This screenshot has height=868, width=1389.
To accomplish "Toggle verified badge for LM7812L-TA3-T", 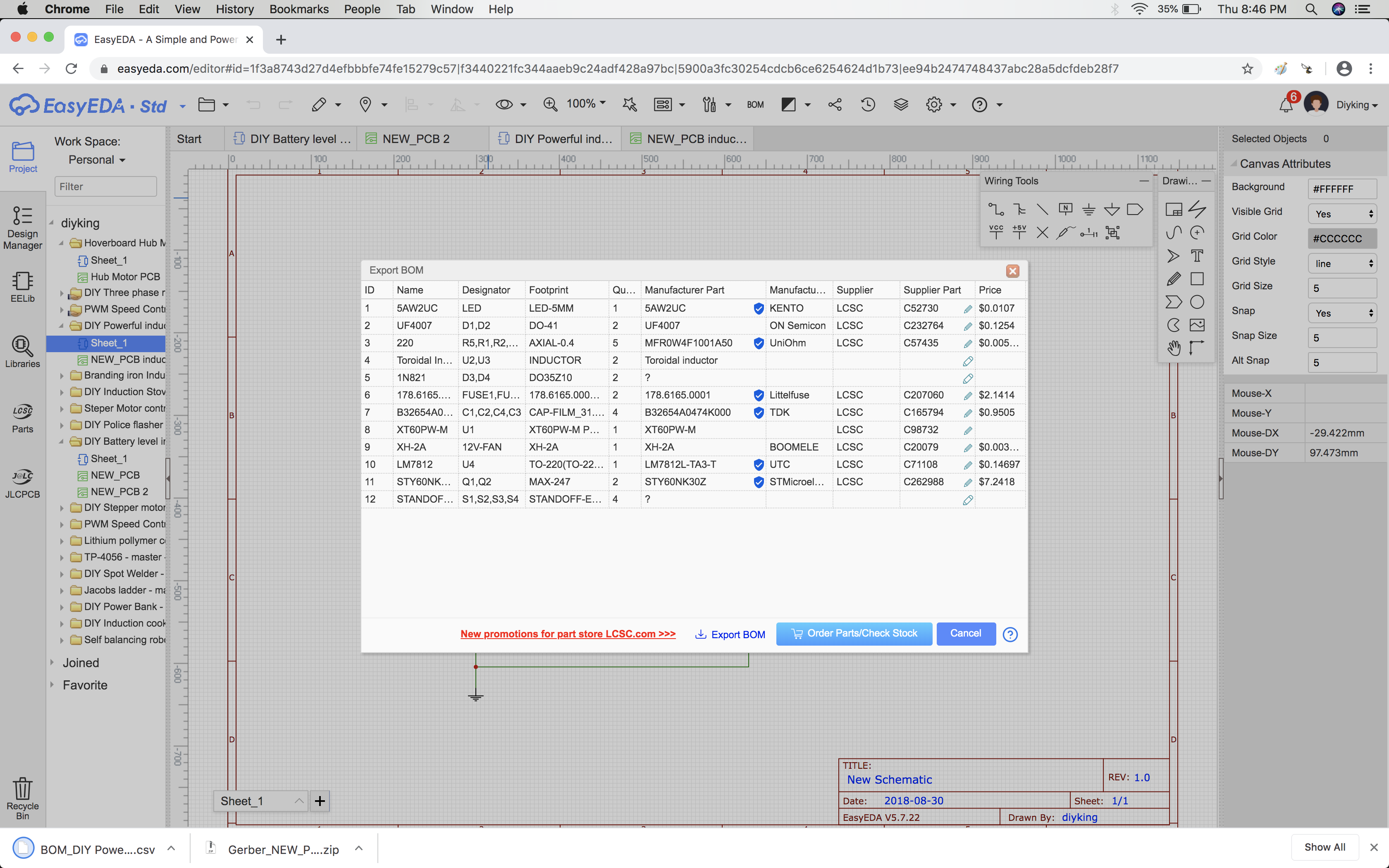I will click(758, 465).
